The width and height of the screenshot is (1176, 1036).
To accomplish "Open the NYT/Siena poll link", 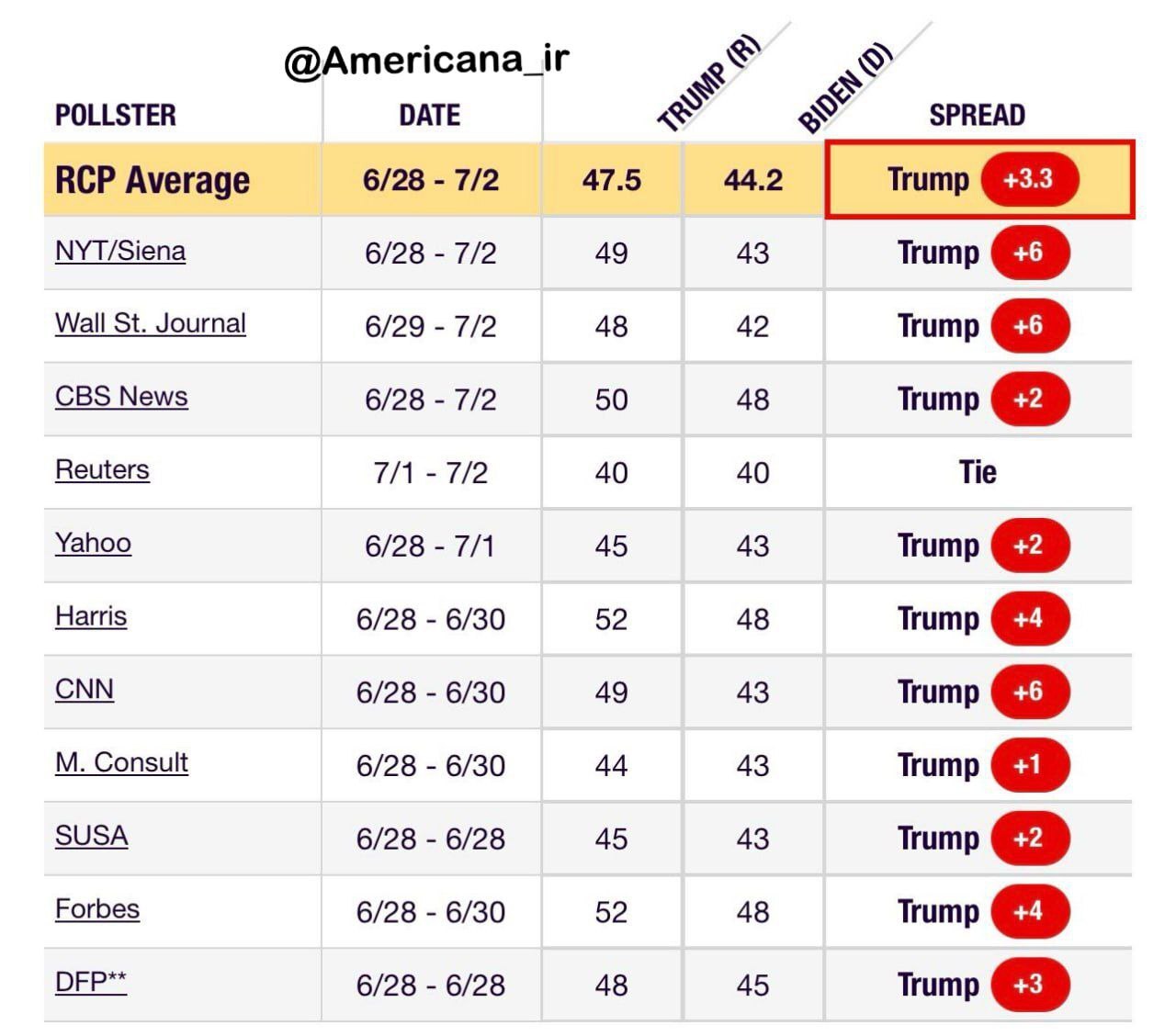I will coord(120,251).
